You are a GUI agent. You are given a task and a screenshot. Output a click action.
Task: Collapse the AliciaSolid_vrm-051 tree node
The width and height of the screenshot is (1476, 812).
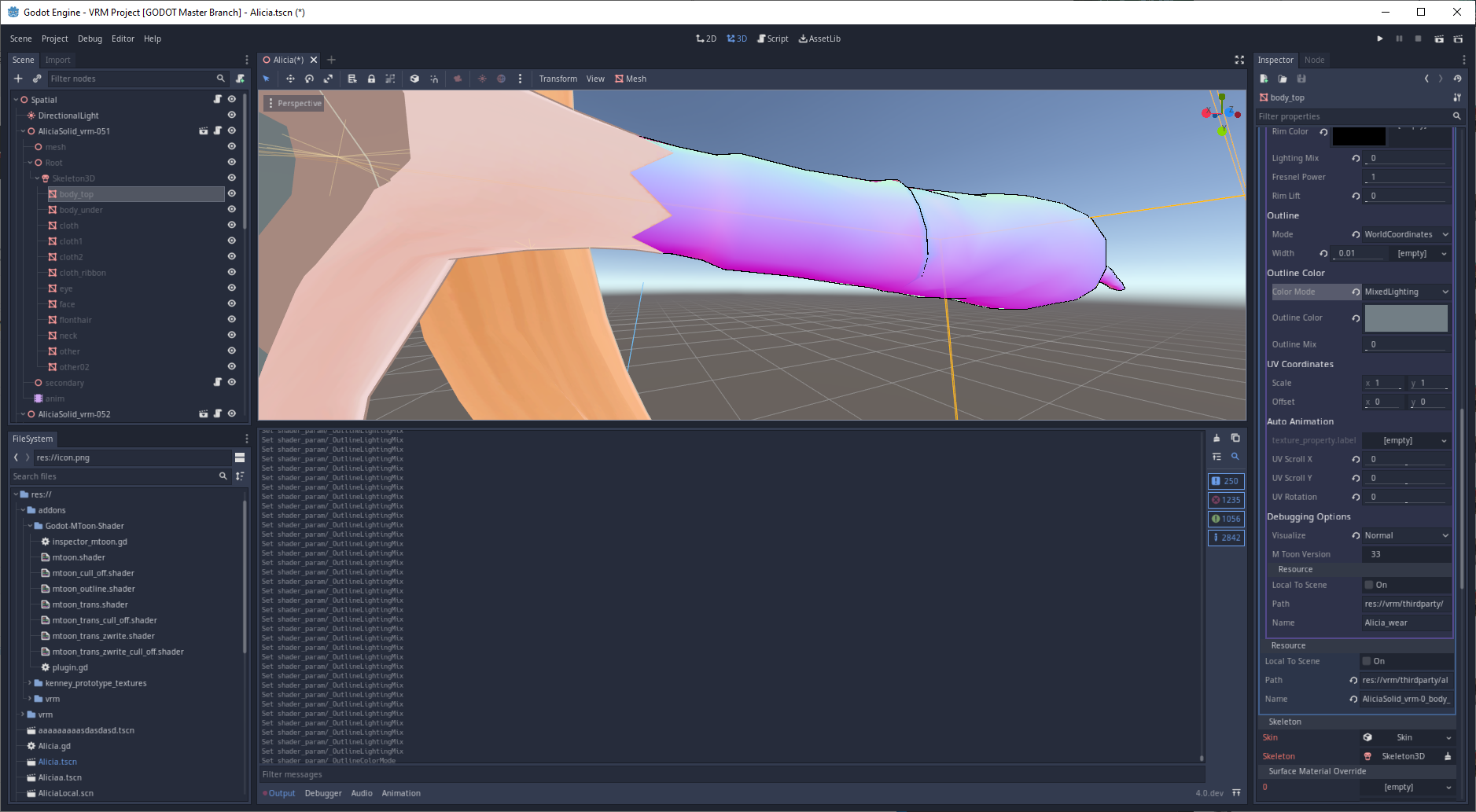pyautogui.click(x=23, y=131)
